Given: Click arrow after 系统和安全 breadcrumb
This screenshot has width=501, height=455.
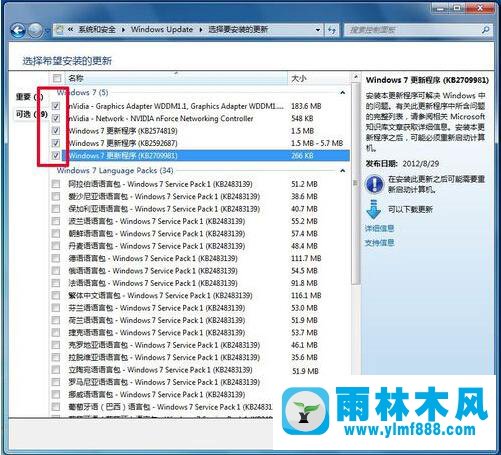Looking at the screenshot, I should [123, 30].
